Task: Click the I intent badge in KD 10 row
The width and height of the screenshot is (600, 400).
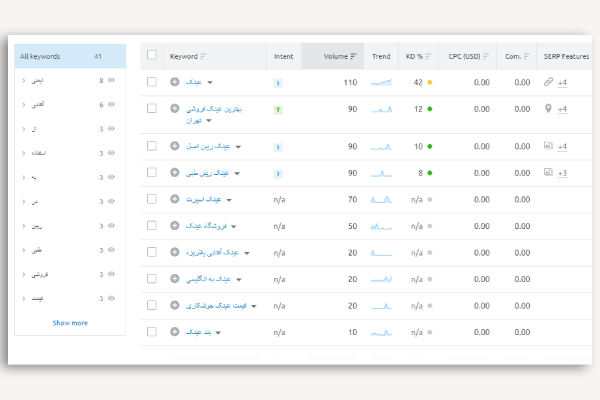Action: pos(278,147)
